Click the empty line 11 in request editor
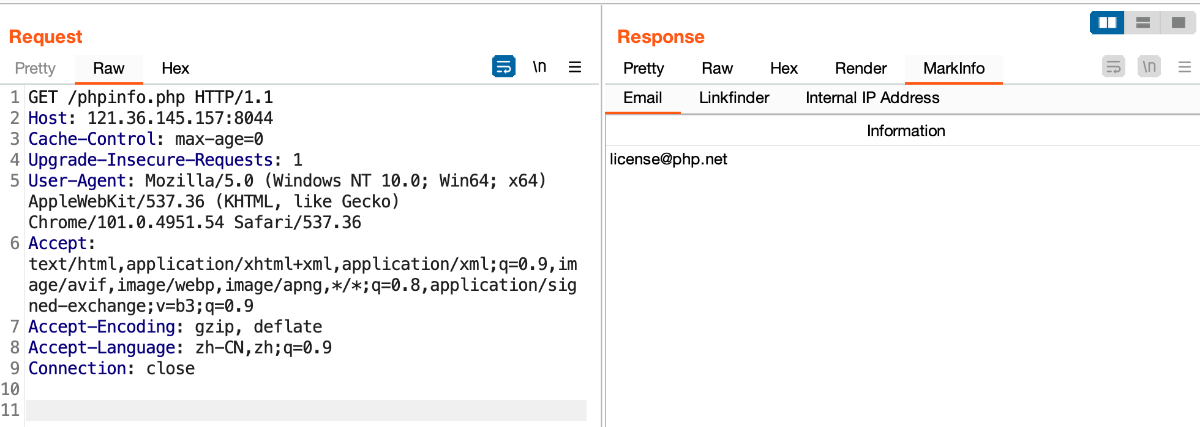 coord(300,410)
